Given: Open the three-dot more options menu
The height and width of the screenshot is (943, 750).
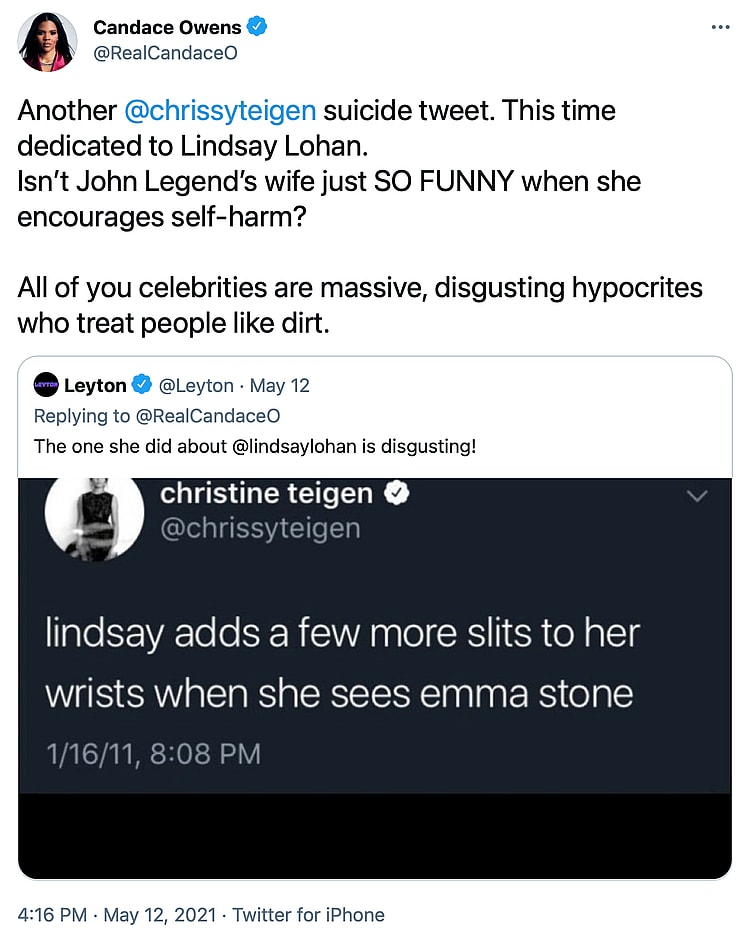Looking at the screenshot, I should (x=720, y=27).
